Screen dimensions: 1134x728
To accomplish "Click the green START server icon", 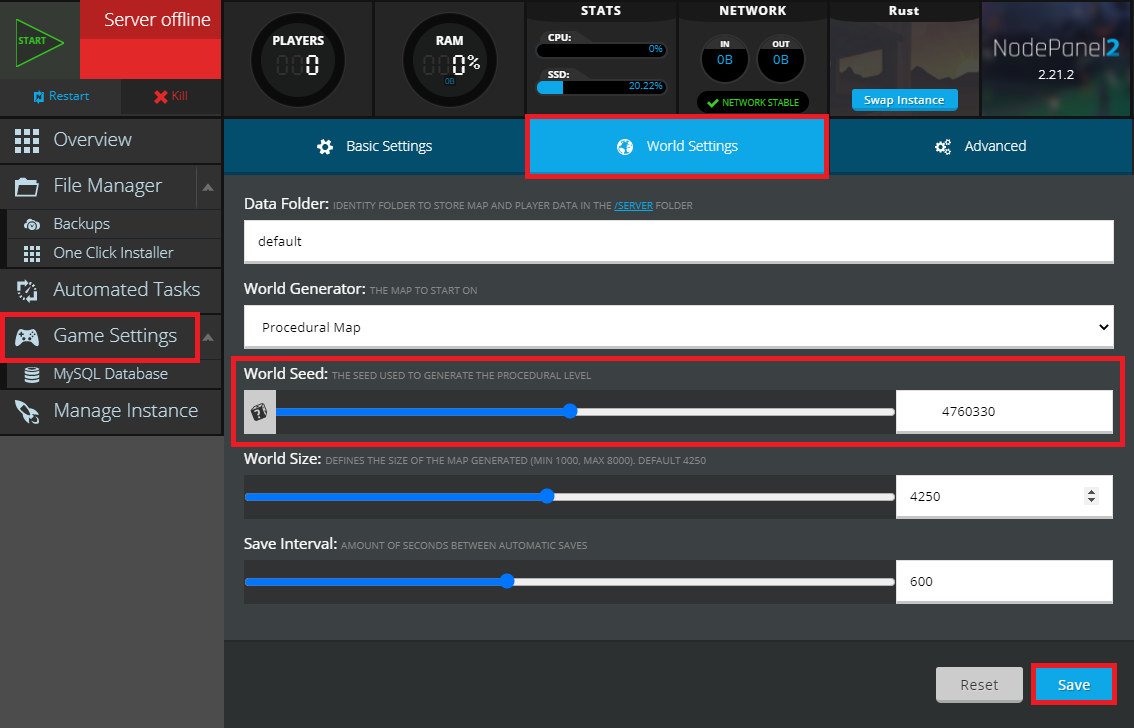I will [39, 41].
